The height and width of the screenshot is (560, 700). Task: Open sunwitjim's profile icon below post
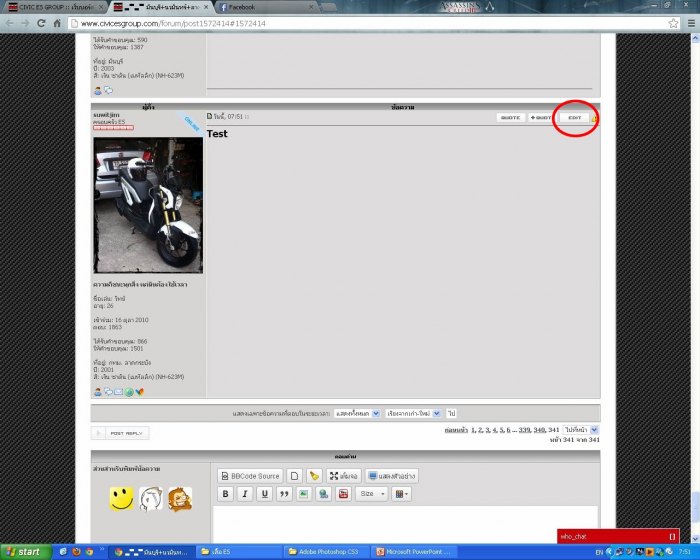coord(98,392)
